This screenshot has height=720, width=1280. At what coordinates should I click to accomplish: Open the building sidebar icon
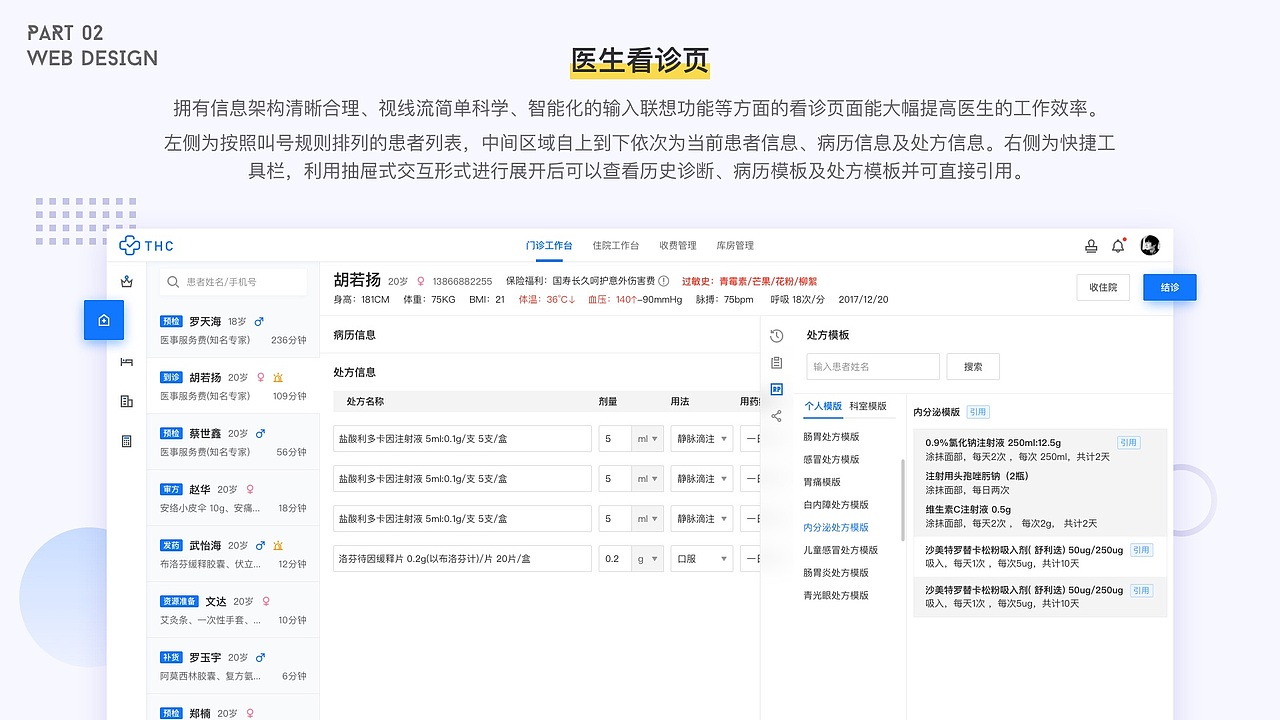(126, 401)
